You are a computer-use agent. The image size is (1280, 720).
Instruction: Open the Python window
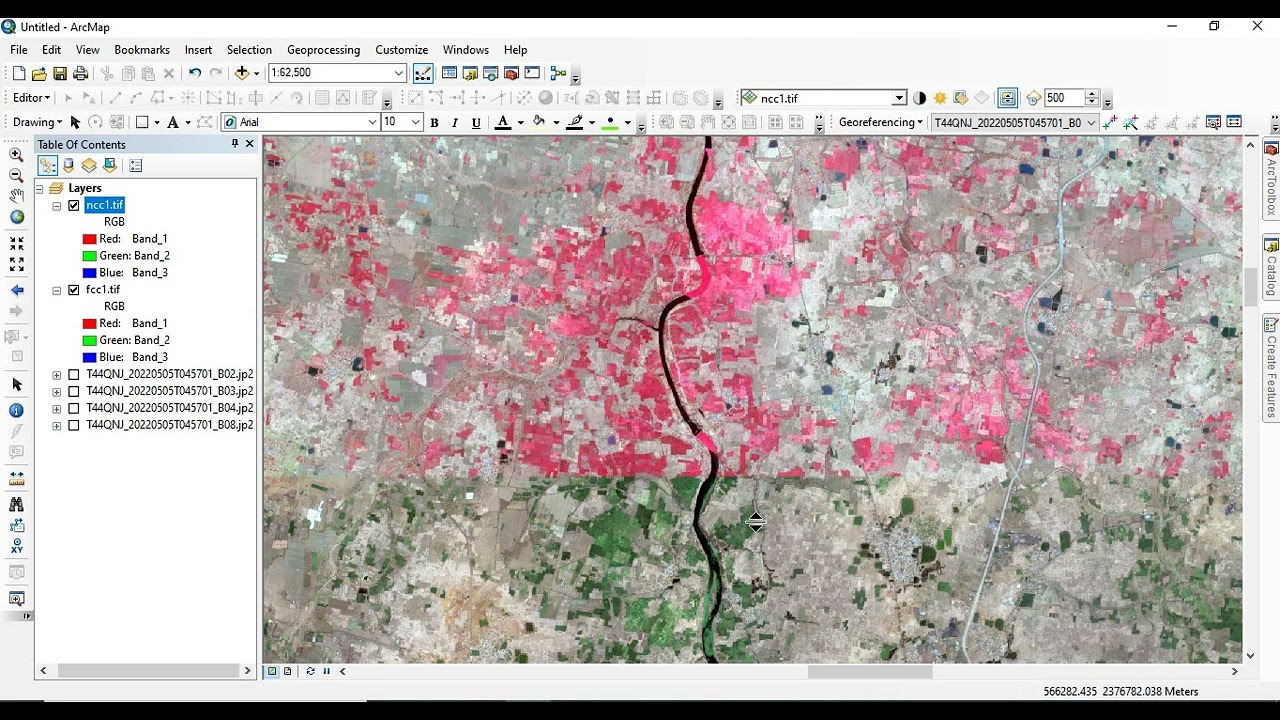click(x=532, y=73)
